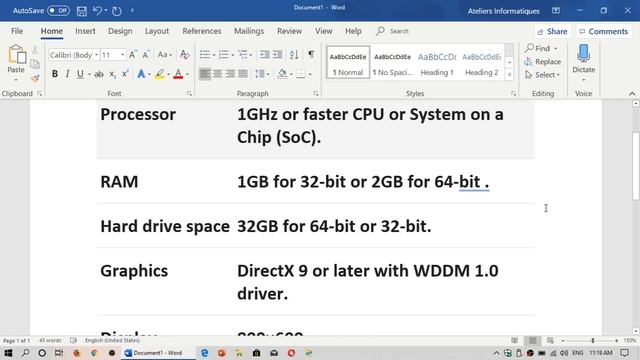This screenshot has width=640, height=360.
Task: Open Windows Start menu
Action: [8, 353]
